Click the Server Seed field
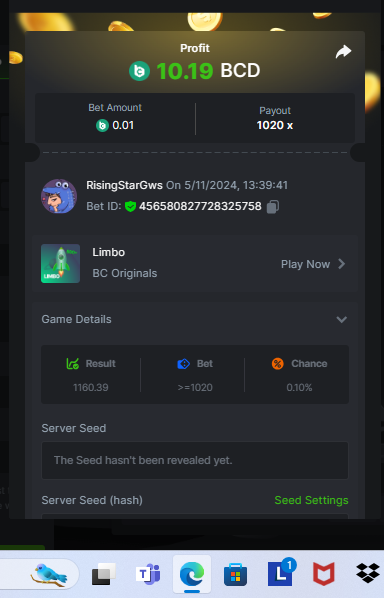Image resolution: width=384 pixels, height=598 pixels. (x=195, y=460)
